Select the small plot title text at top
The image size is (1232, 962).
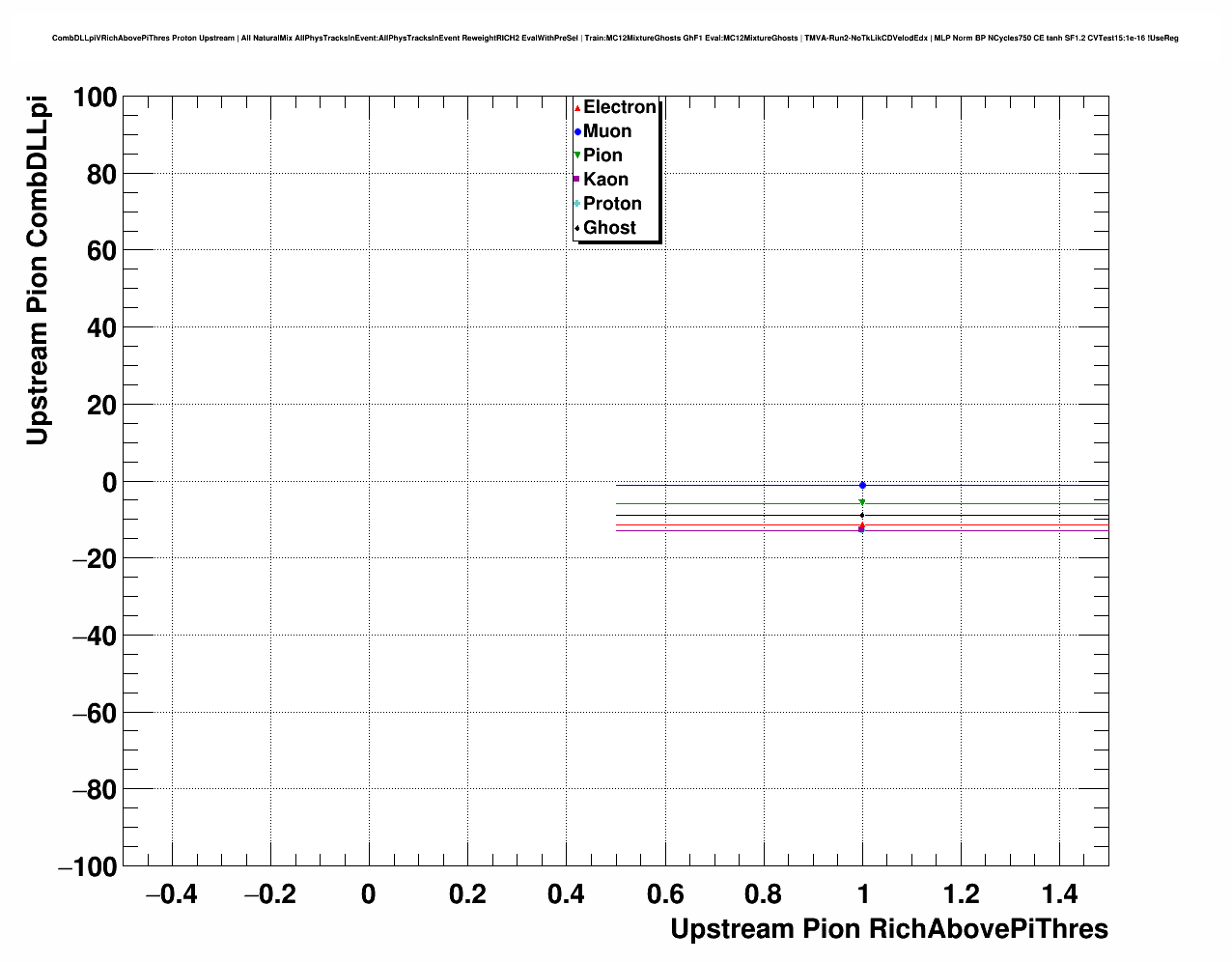615,38
